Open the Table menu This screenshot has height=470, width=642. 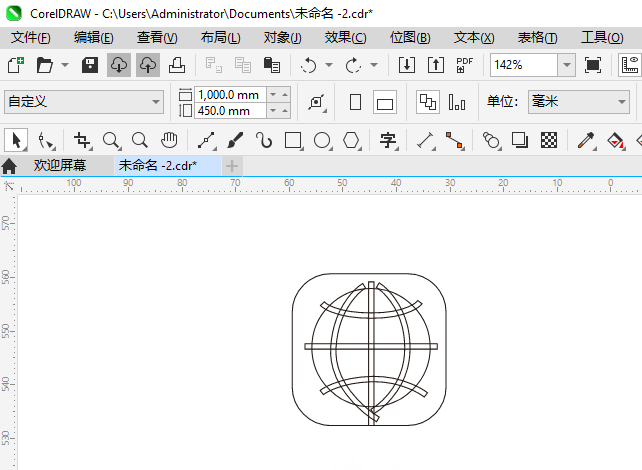point(538,38)
